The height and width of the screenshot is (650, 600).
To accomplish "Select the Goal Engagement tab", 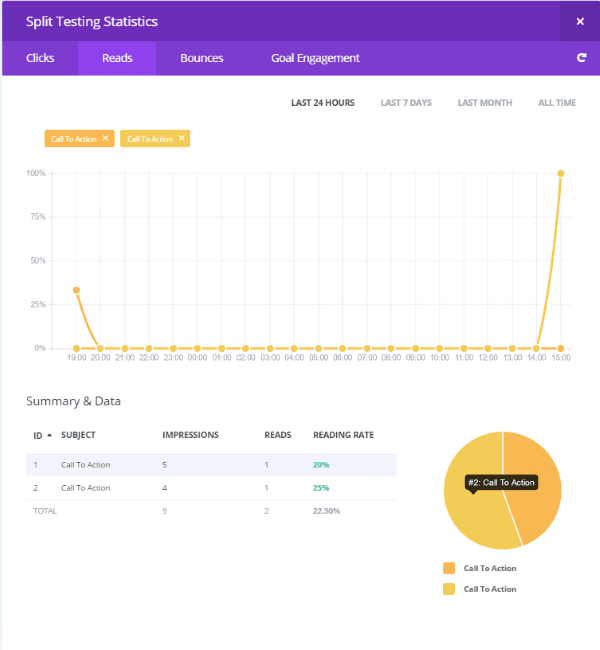I will (x=315, y=58).
